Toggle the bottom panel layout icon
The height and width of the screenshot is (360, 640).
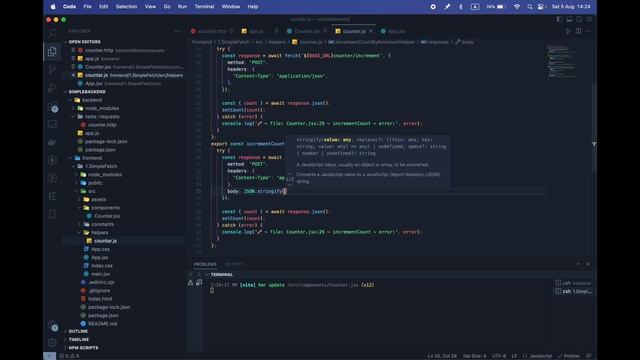pyautogui.click(x=569, y=19)
